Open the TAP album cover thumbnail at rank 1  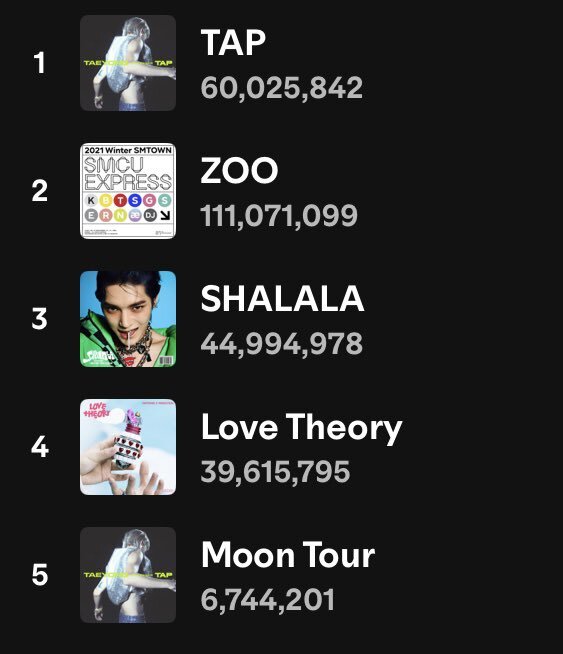coord(128,63)
